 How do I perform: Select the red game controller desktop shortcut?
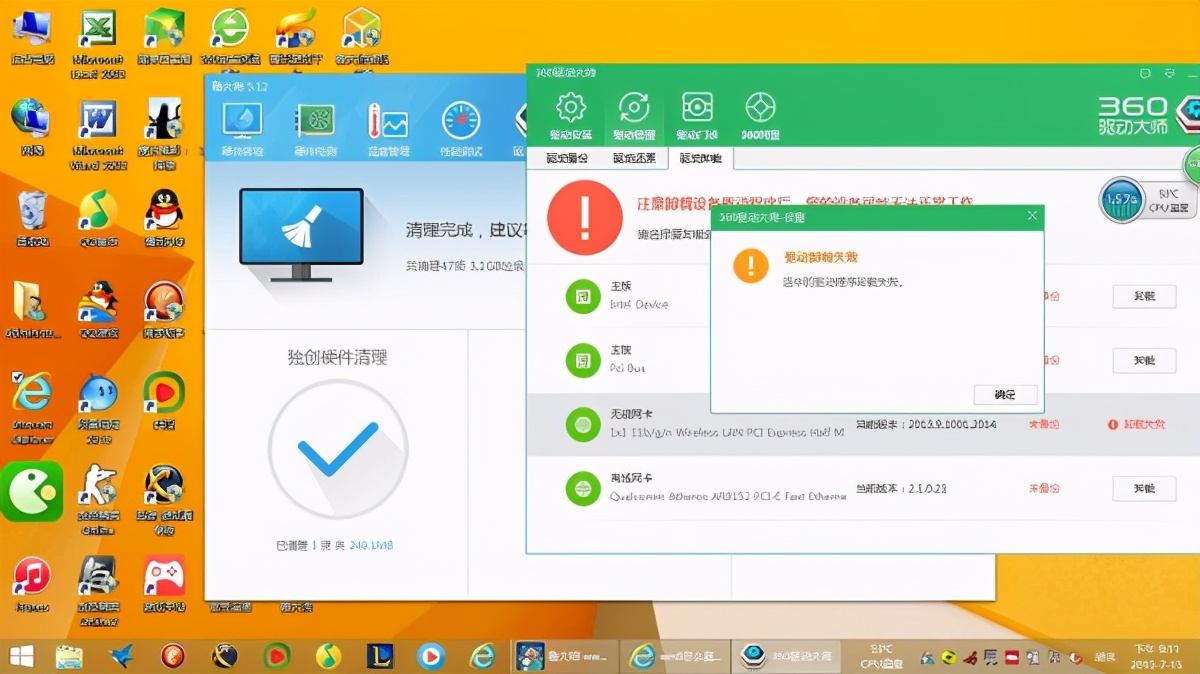coord(164,583)
